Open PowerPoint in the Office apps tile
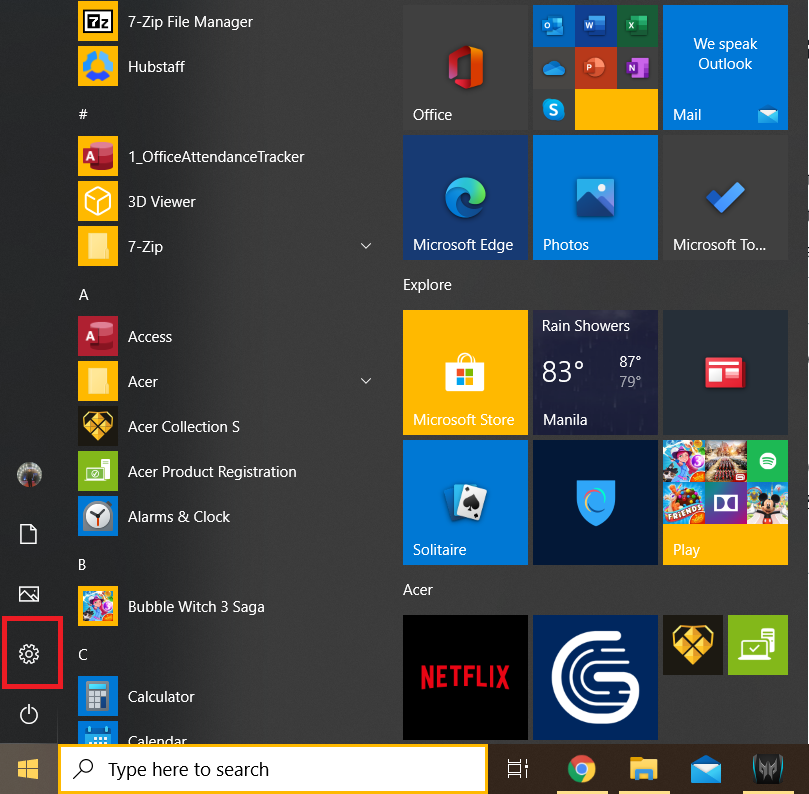The width and height of the screenshot is (809, 794). coord(595,68)
